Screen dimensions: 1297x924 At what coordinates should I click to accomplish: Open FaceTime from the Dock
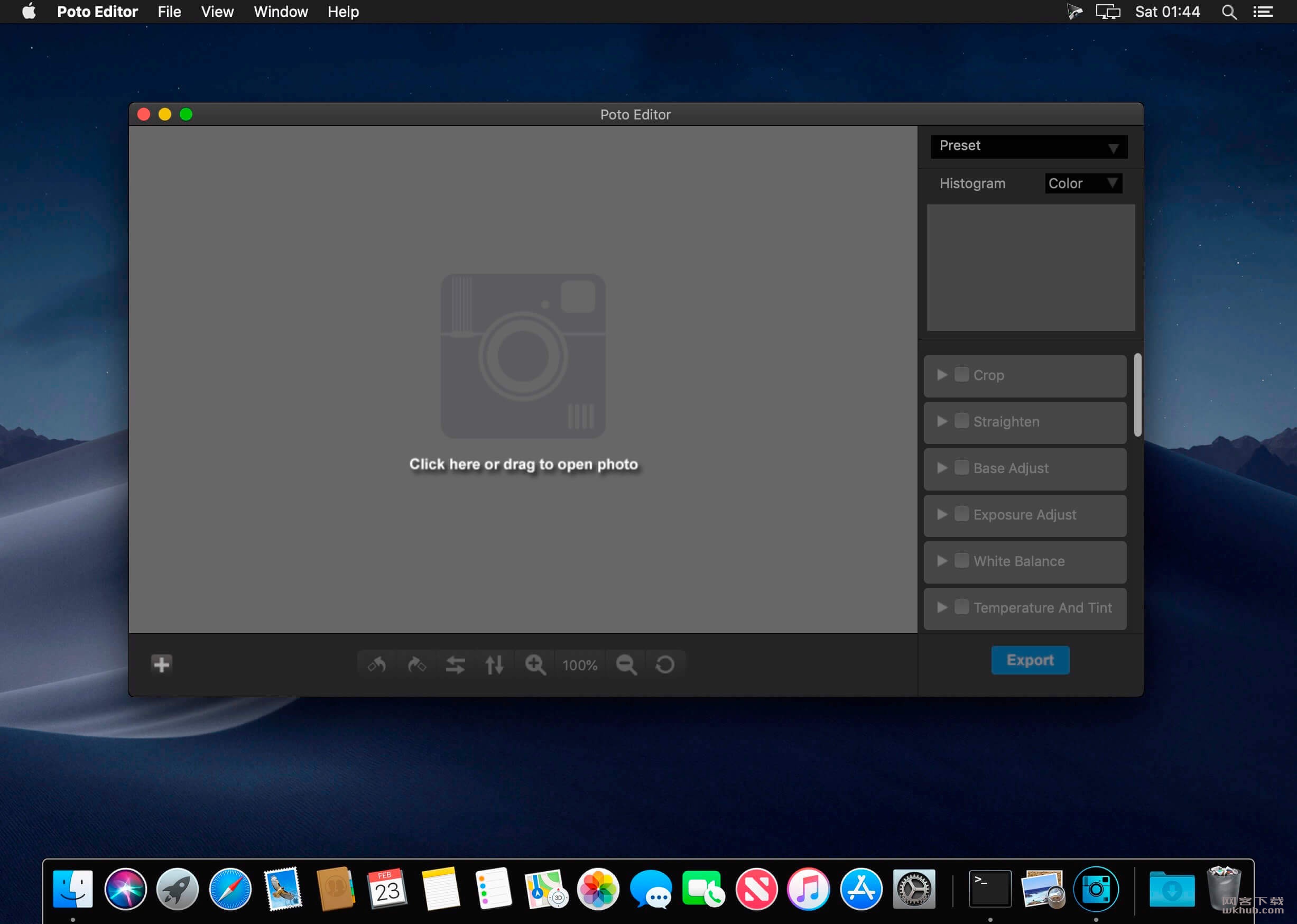pyautogui.click(x=703, y=889)
